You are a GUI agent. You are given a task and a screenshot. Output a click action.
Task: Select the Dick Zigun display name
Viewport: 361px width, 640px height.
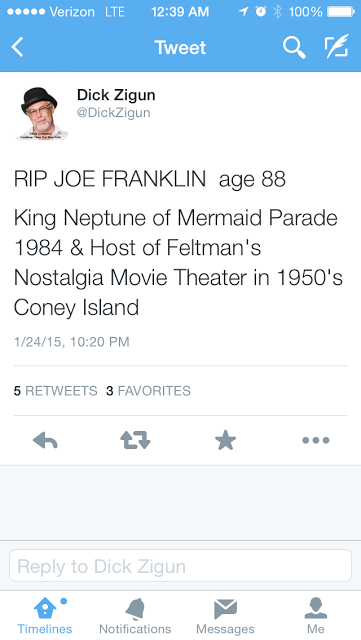tap(116, 95)
